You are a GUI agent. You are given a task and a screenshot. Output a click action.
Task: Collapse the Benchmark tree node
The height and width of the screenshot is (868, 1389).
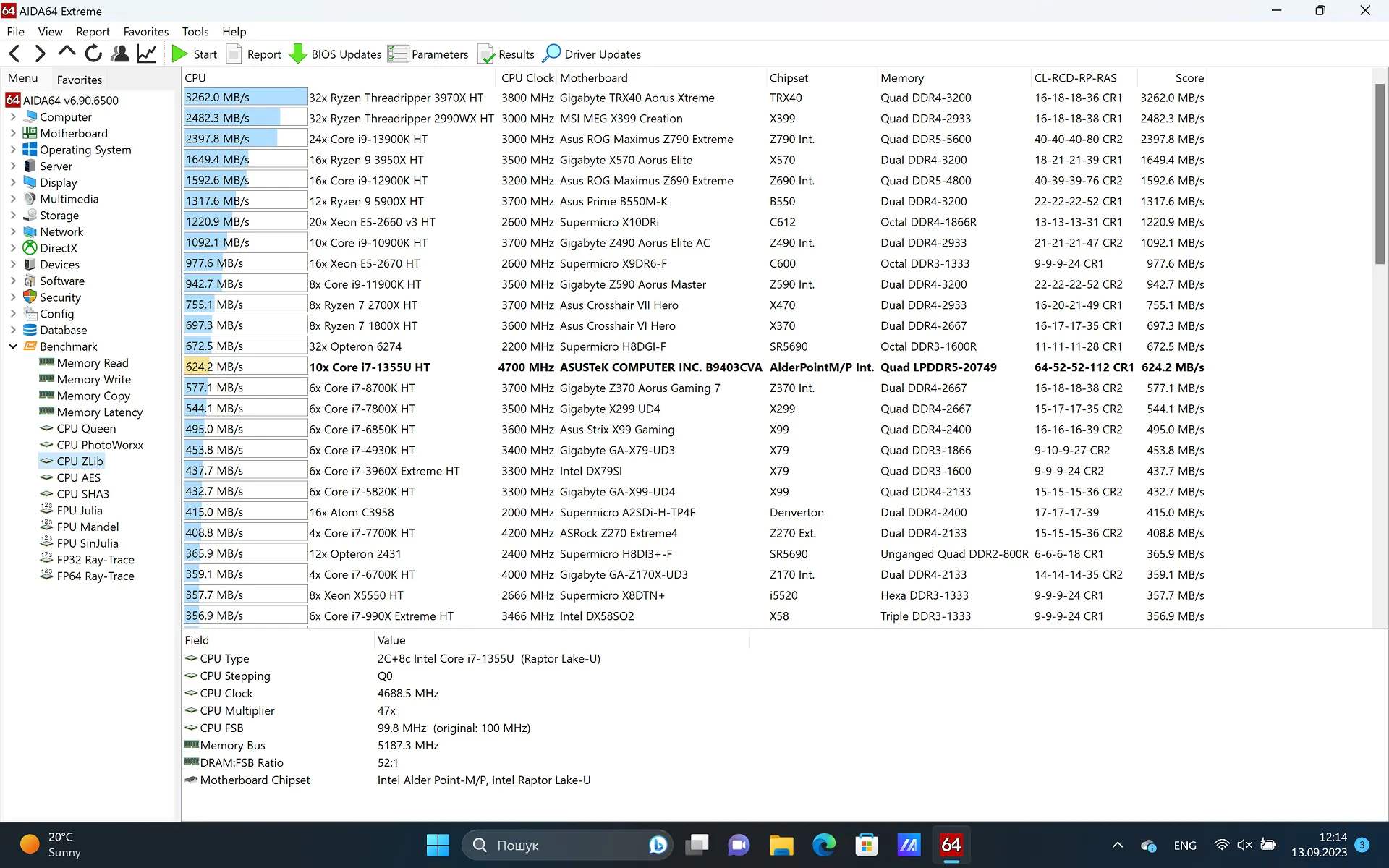coord(13,346)
